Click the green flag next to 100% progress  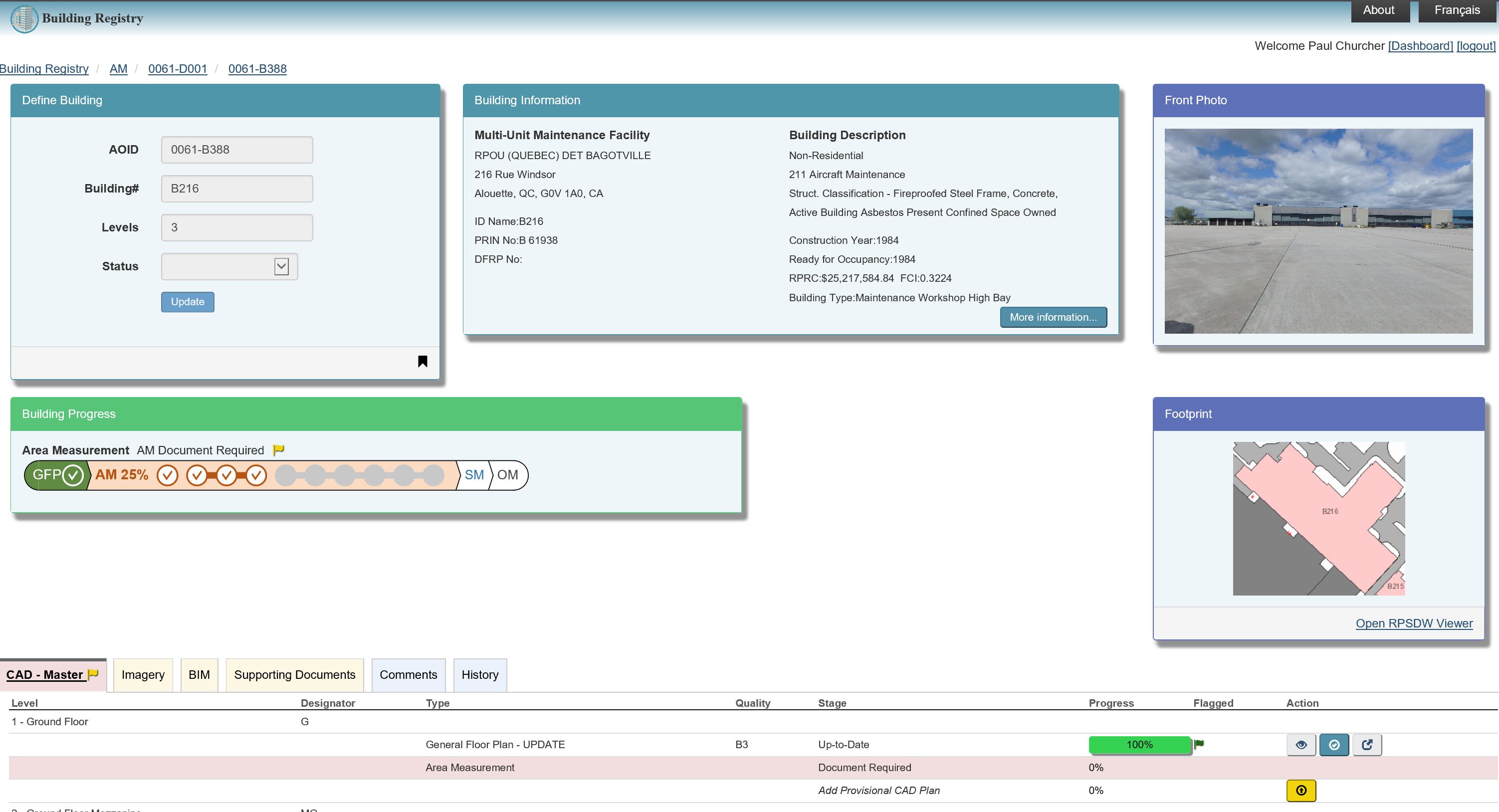1199,743
